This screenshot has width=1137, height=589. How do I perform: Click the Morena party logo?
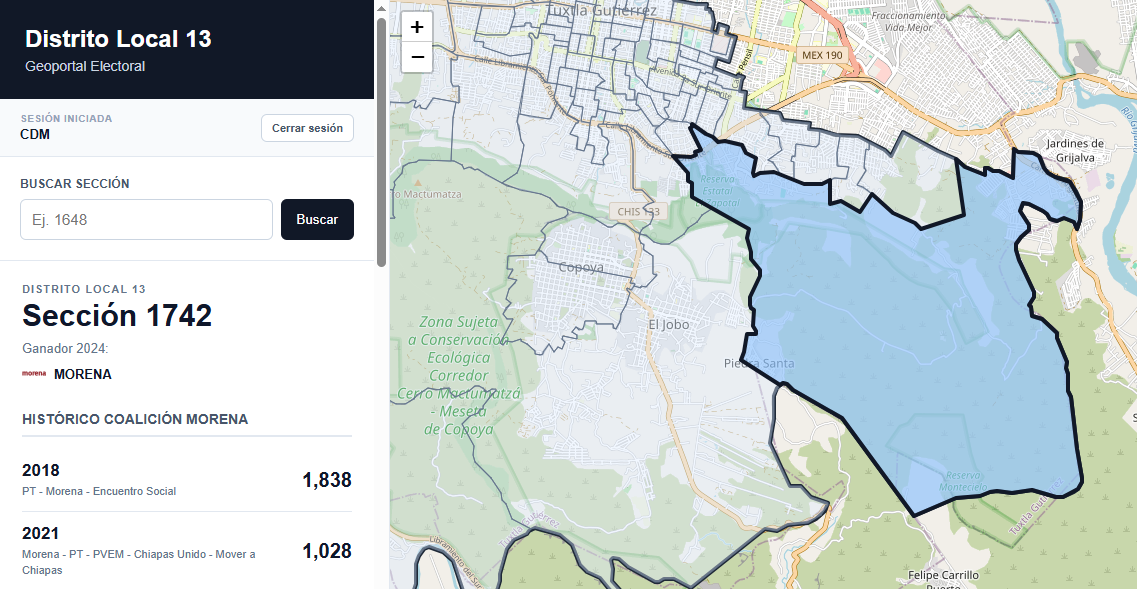click(34, 374)
